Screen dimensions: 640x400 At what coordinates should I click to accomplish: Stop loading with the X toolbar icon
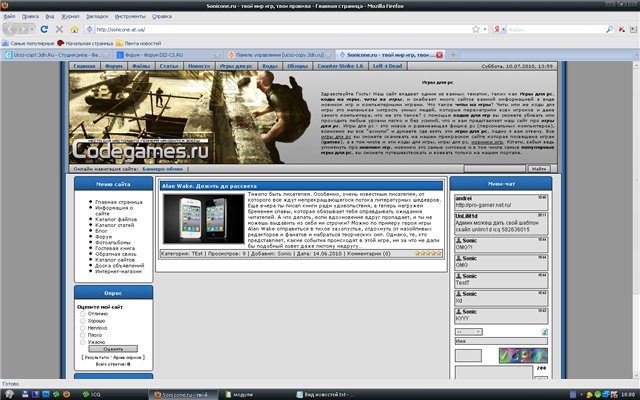pos(59,29)
